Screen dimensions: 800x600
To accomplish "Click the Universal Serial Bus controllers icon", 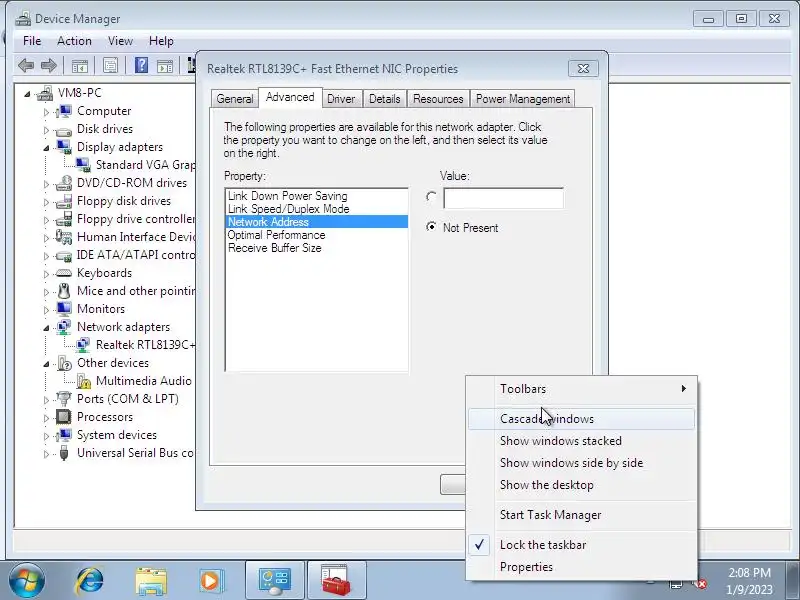I will [64, 453].
